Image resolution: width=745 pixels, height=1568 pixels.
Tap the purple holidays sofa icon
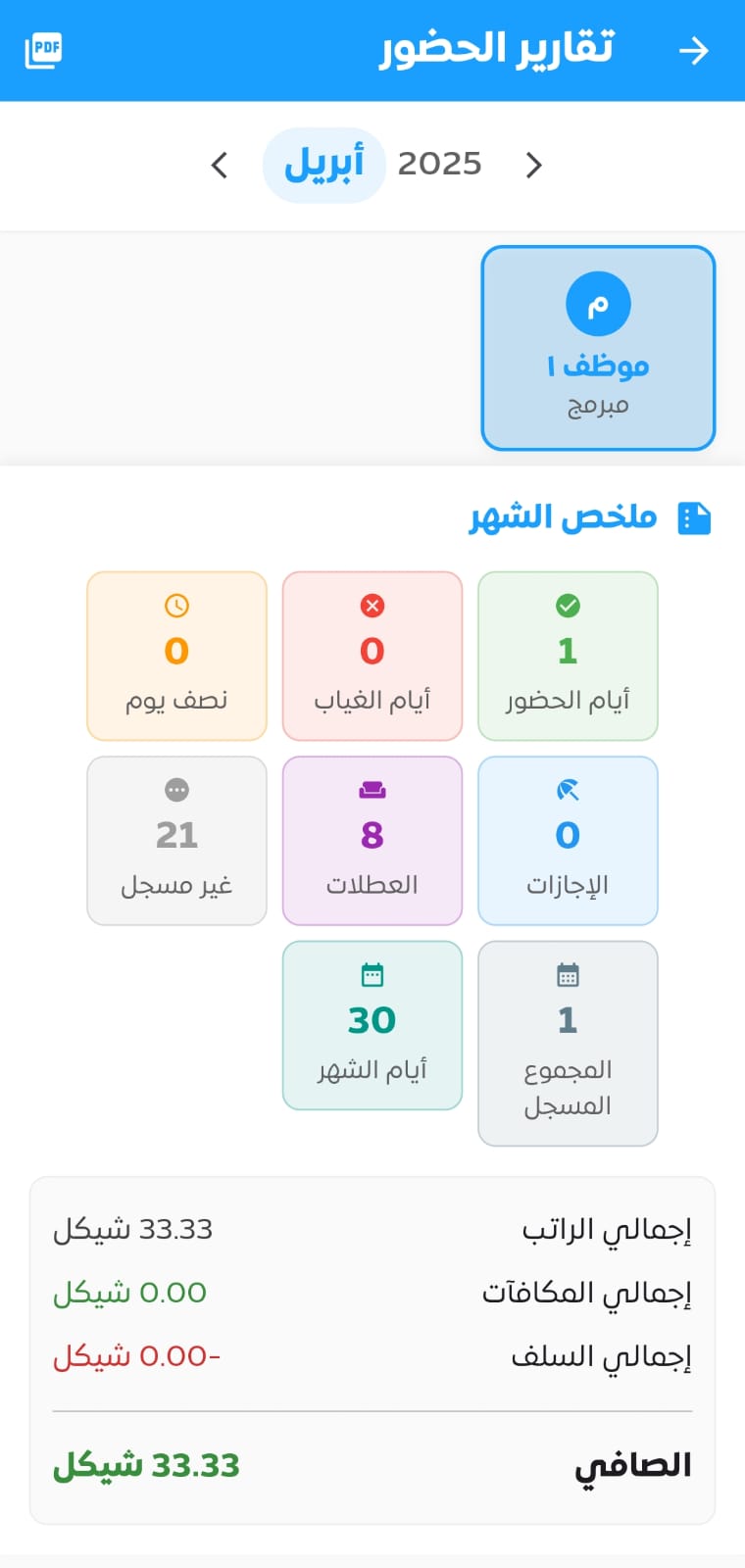coord(372,790)
